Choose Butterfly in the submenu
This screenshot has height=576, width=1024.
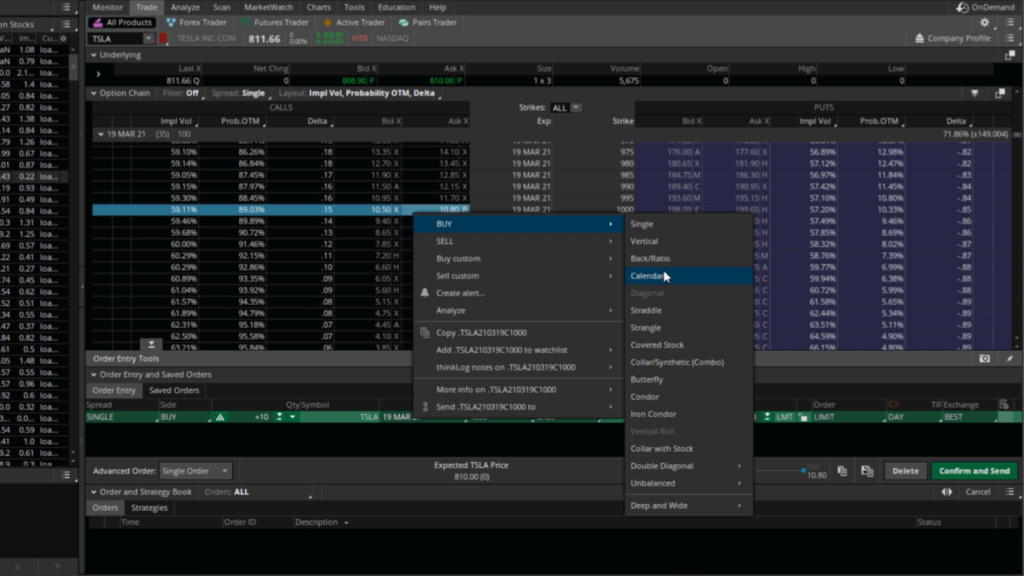point(688,379)
